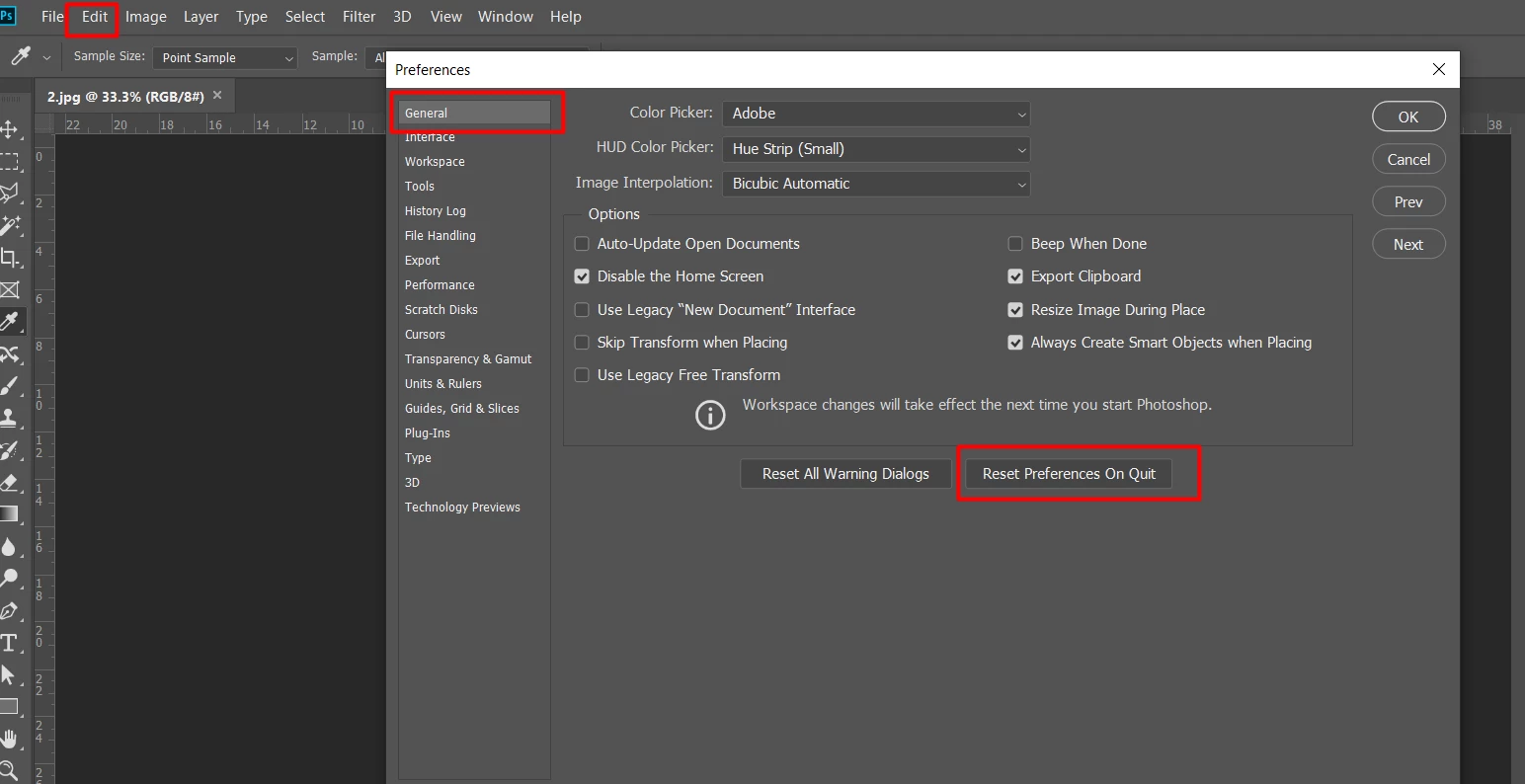Image resolution: width=1525 pixels, height=784 pixels.
Task: Select the Horizontal Type tool
Action: point(10,643)
